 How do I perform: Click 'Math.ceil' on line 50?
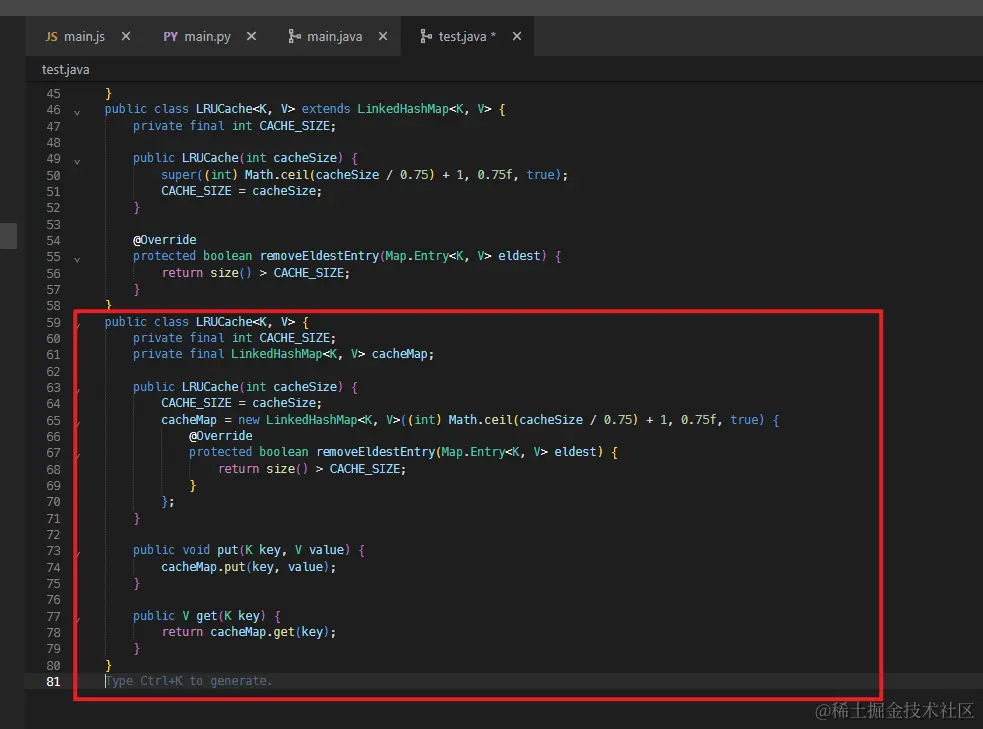[276, 174]
